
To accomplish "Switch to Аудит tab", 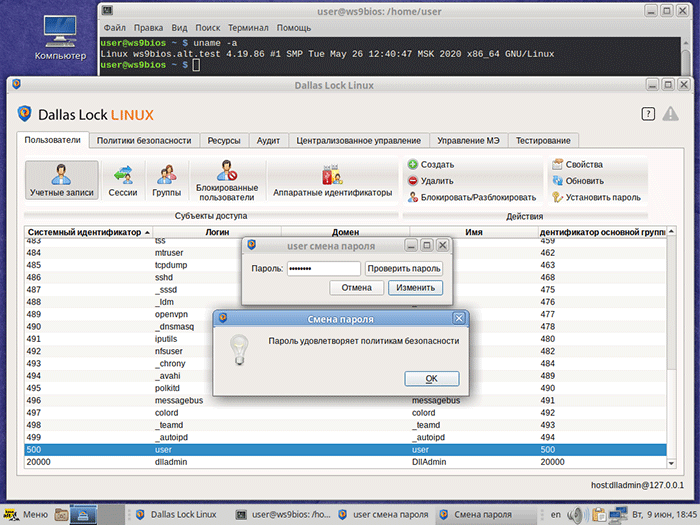I will click(x=268, y=141).
